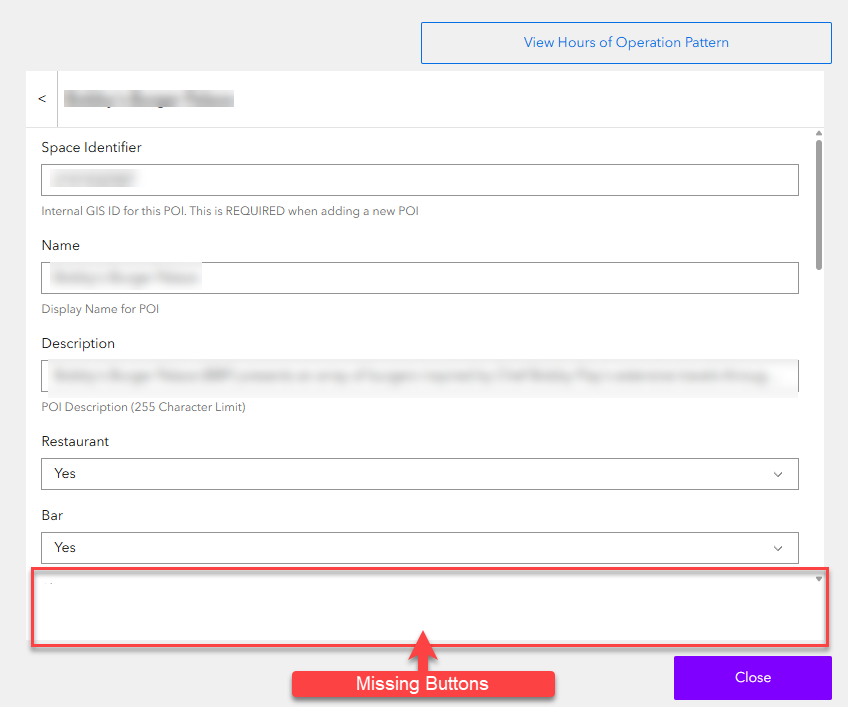Click the Missing Buttons annotation label

pyautogui.click(x=423, y=684)
